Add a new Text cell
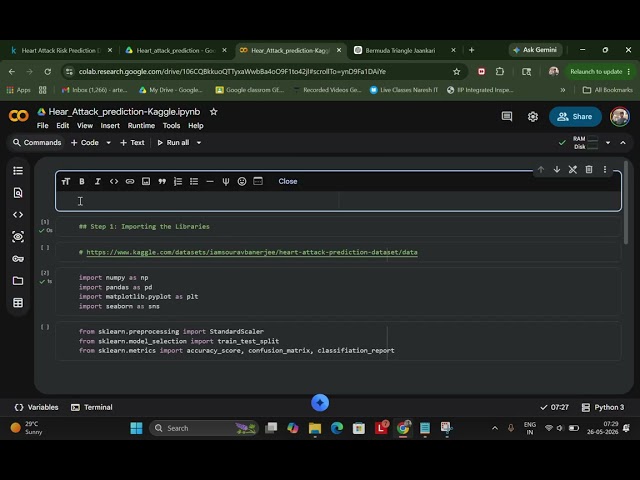Screen dimensions: 640x480 (132, 142)
